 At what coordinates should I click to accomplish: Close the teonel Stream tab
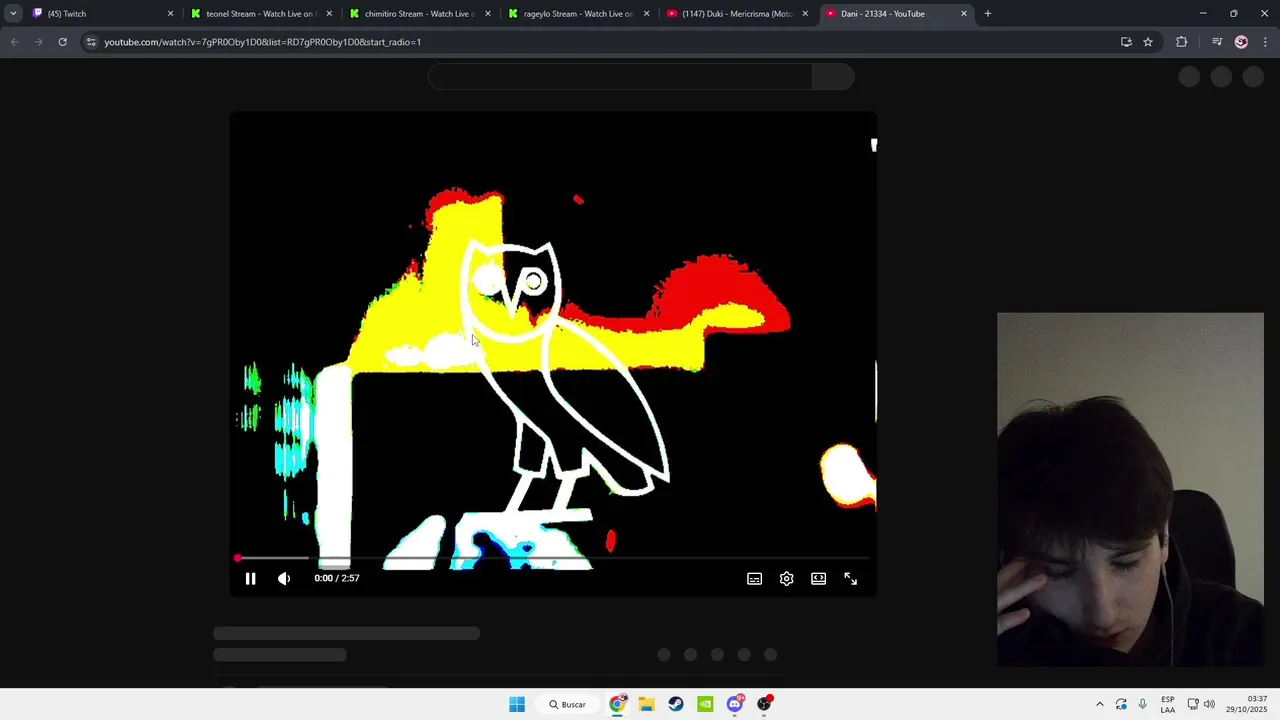[329, 14]
